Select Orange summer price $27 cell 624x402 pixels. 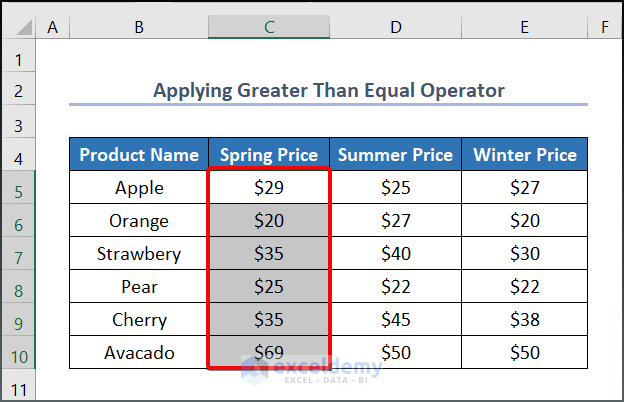click(395, 221)
